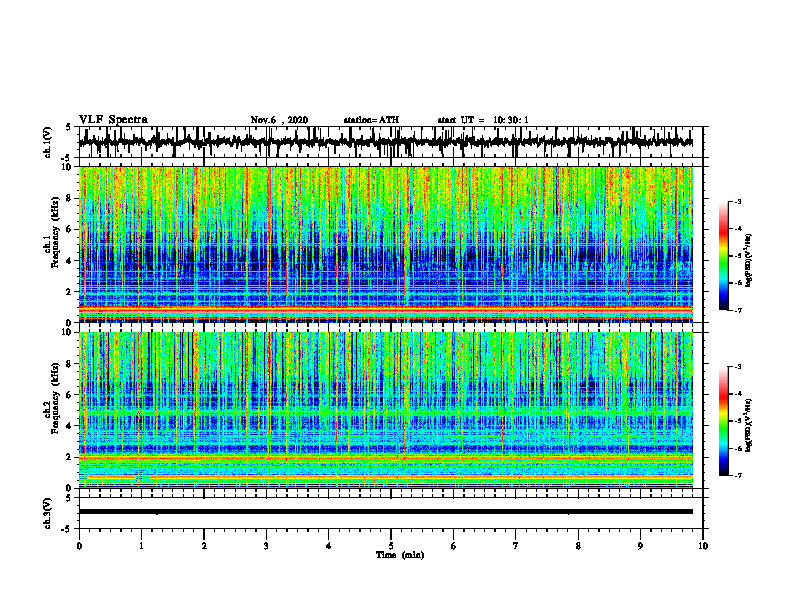Image resolution: width=792 pixels, height=612 pixels.
Task: Click time axis tick label "1"
Action: tap(141, 546)
